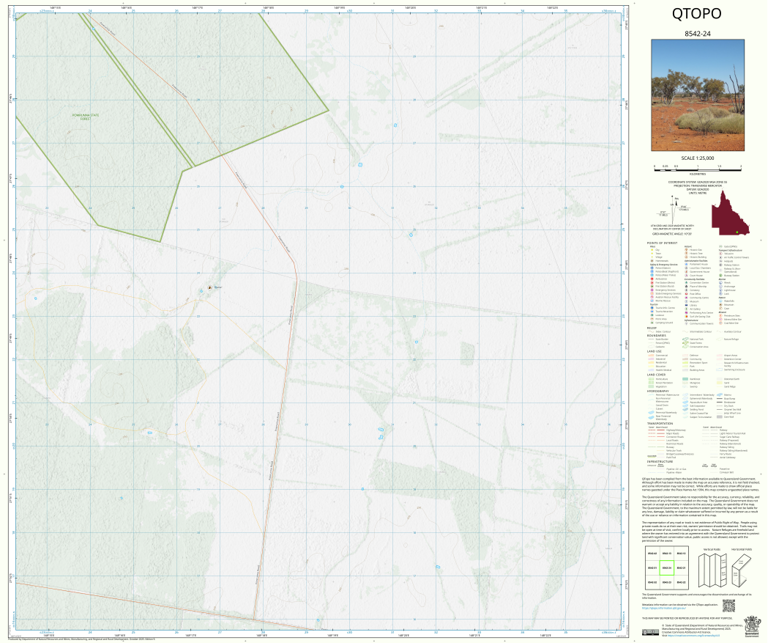Click the maroon Queensland locator map
This screenshot has height=643, width=768.
coord(730,214)
